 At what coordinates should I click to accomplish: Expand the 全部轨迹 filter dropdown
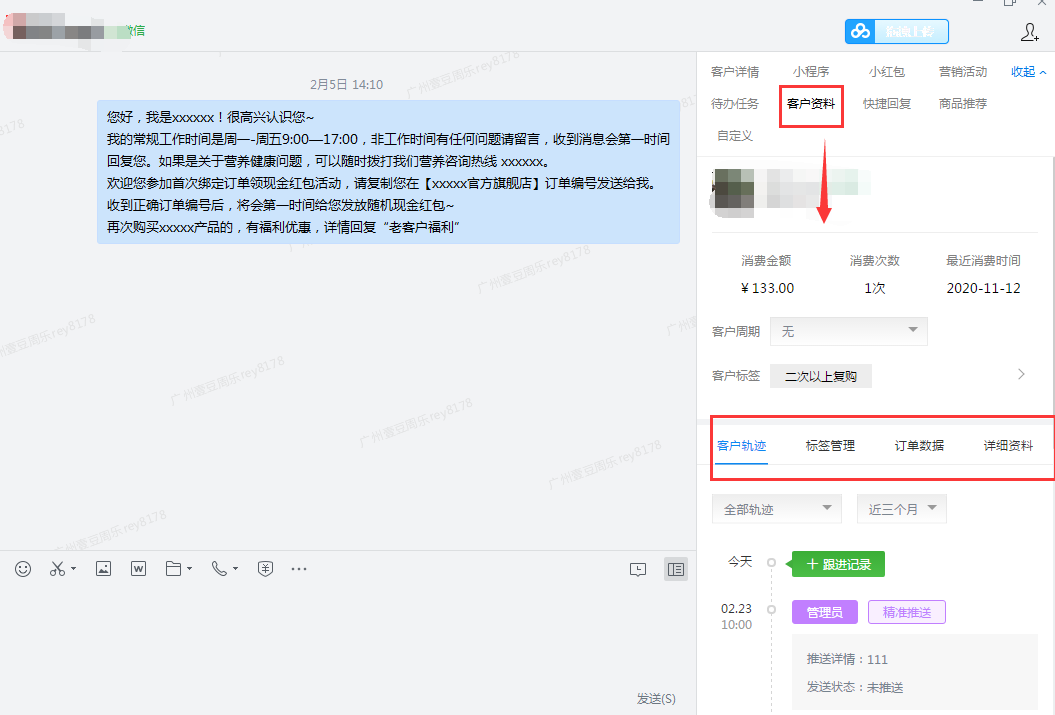click(x=776, y=509)
